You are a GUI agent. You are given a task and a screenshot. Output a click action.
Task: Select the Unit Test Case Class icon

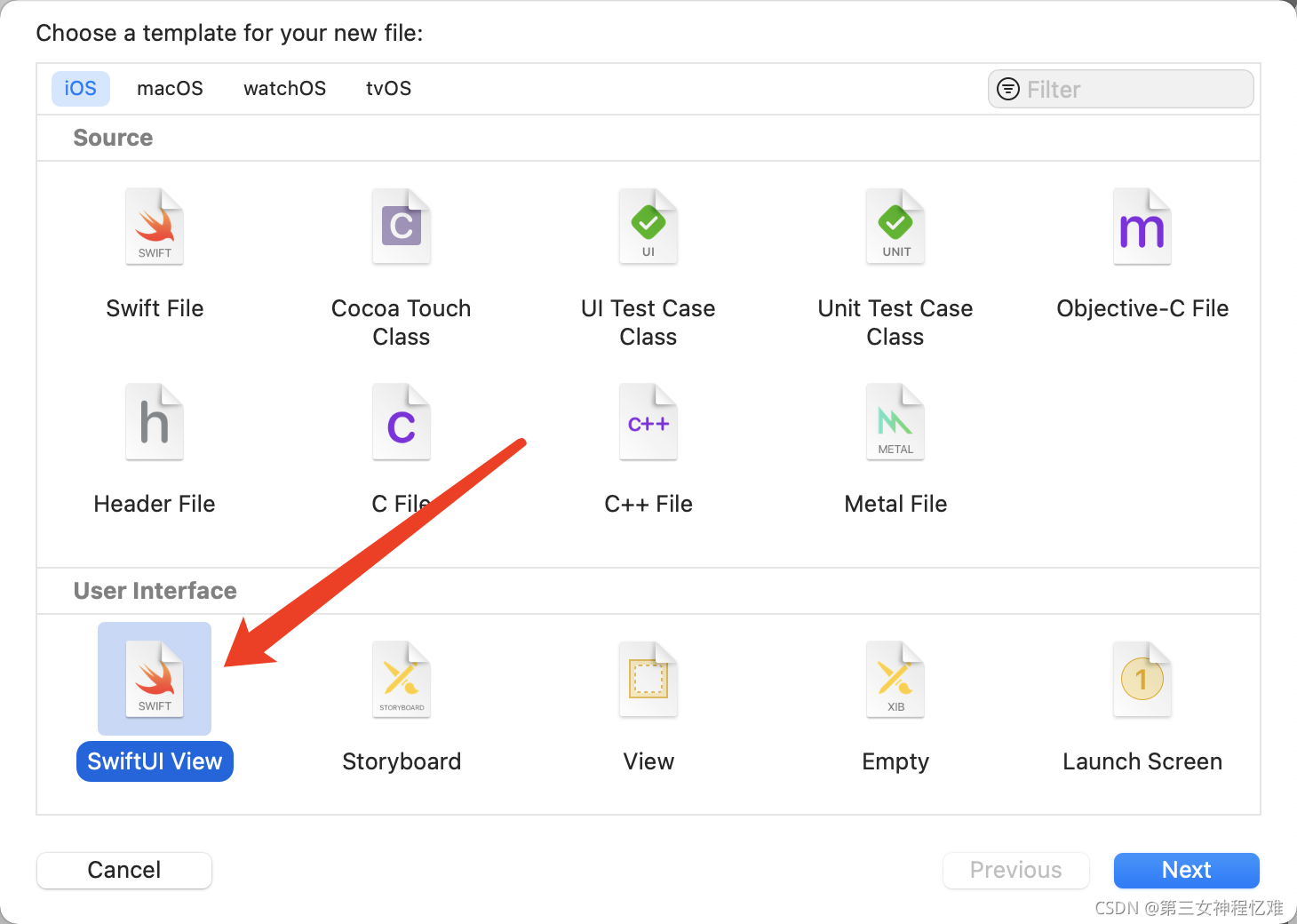click(895, 227)
